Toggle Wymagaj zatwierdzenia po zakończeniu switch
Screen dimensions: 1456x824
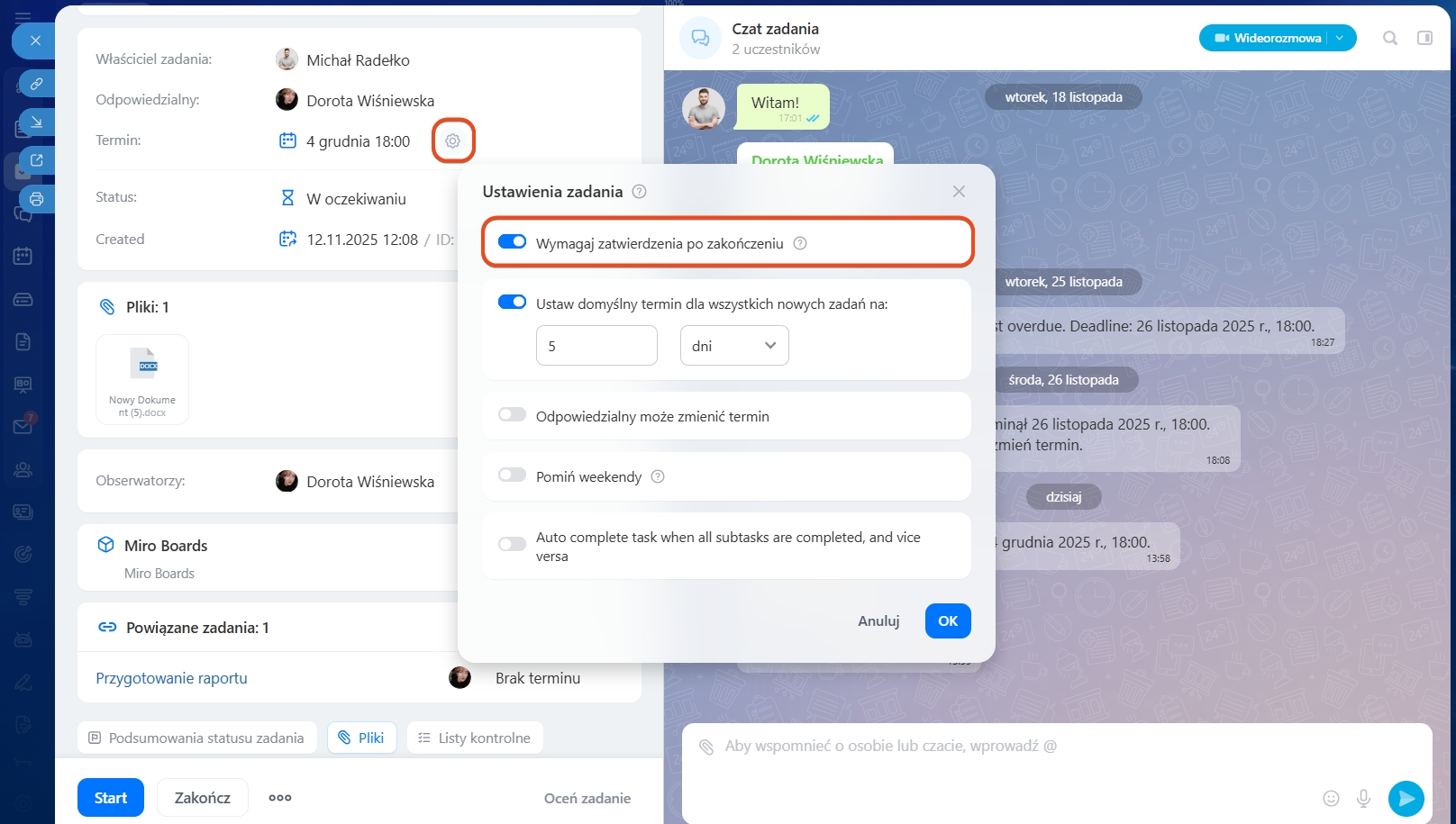tap(513, 242)
